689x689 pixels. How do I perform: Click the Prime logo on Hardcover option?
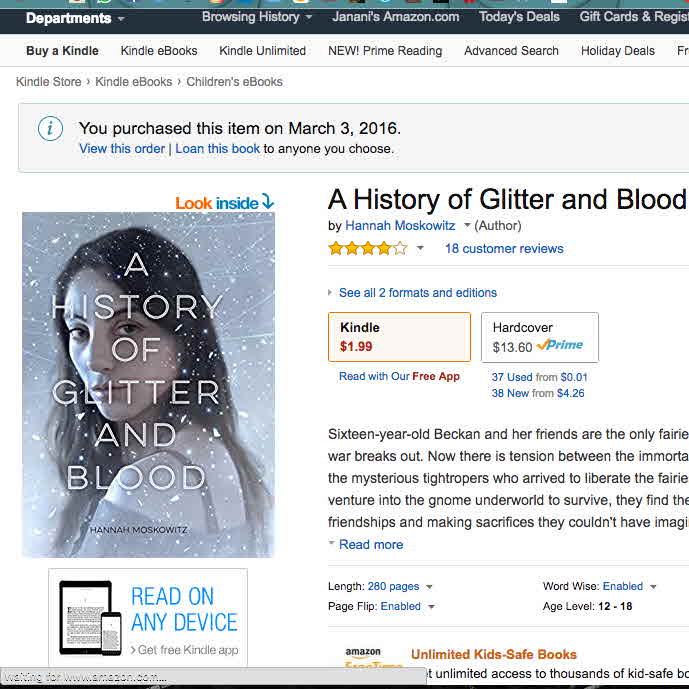coord(560,346)
